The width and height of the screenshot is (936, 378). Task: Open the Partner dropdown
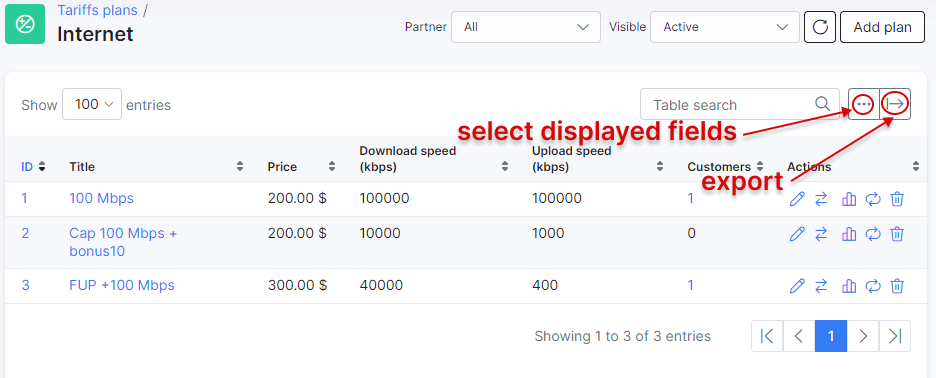(526, 27)
